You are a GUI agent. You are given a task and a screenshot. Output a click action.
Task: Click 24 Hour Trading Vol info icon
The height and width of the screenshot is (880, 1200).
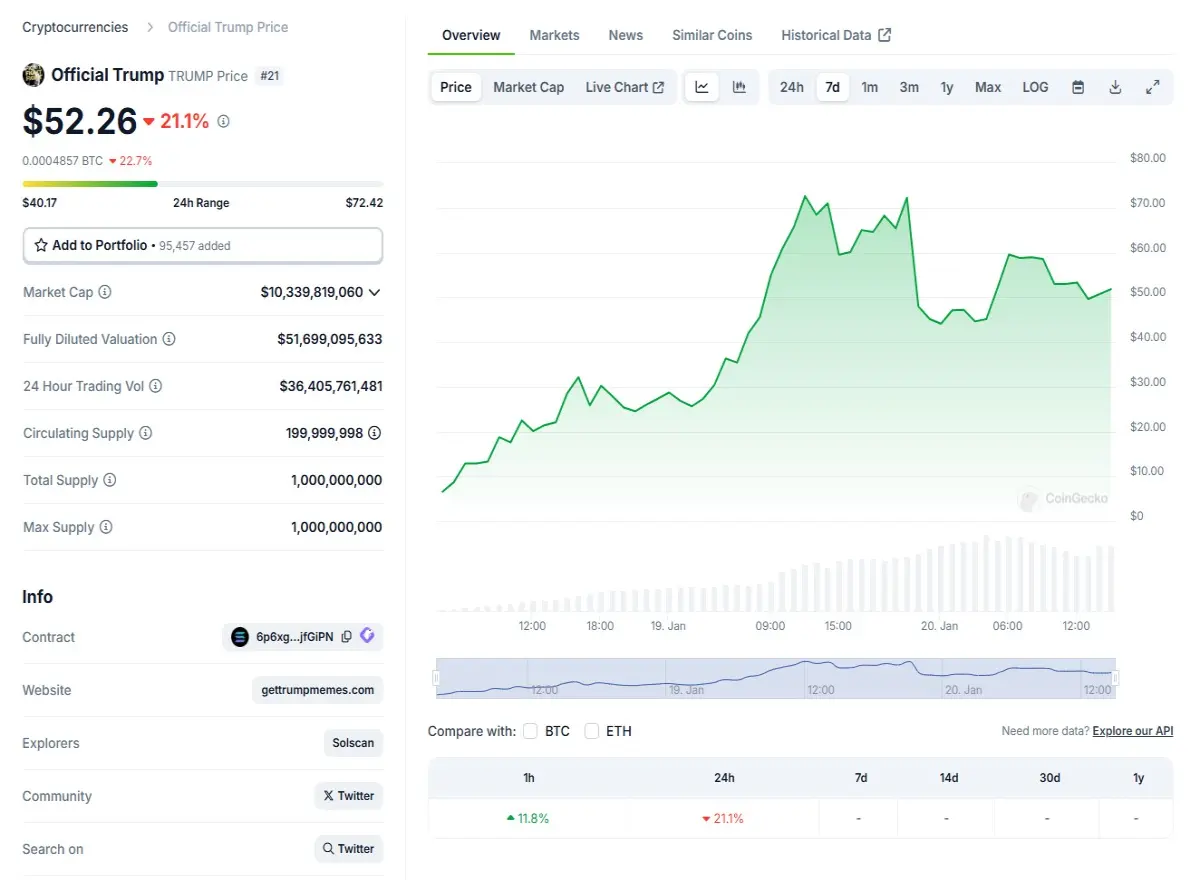(156, 386)
